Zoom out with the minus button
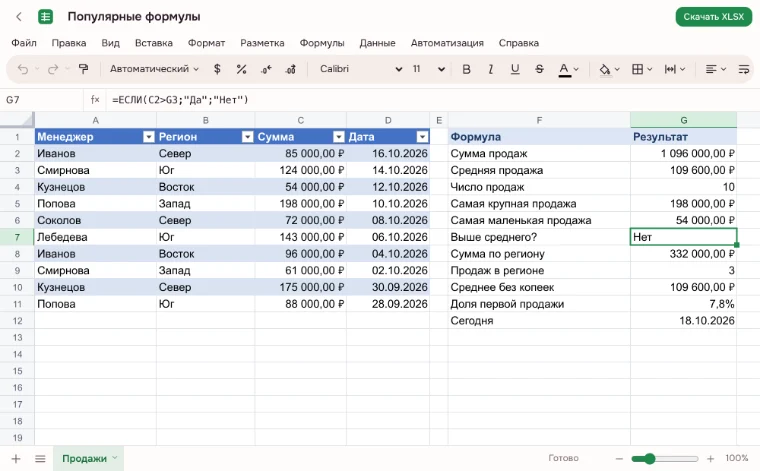Image resolution: width=760 pixels, height=471 pixels. [x=619, y=458]
